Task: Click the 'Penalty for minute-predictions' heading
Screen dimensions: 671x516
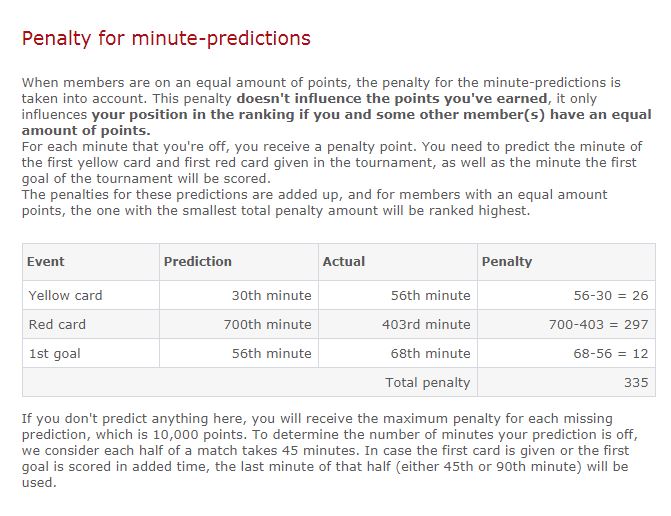Action: (166, 39)
